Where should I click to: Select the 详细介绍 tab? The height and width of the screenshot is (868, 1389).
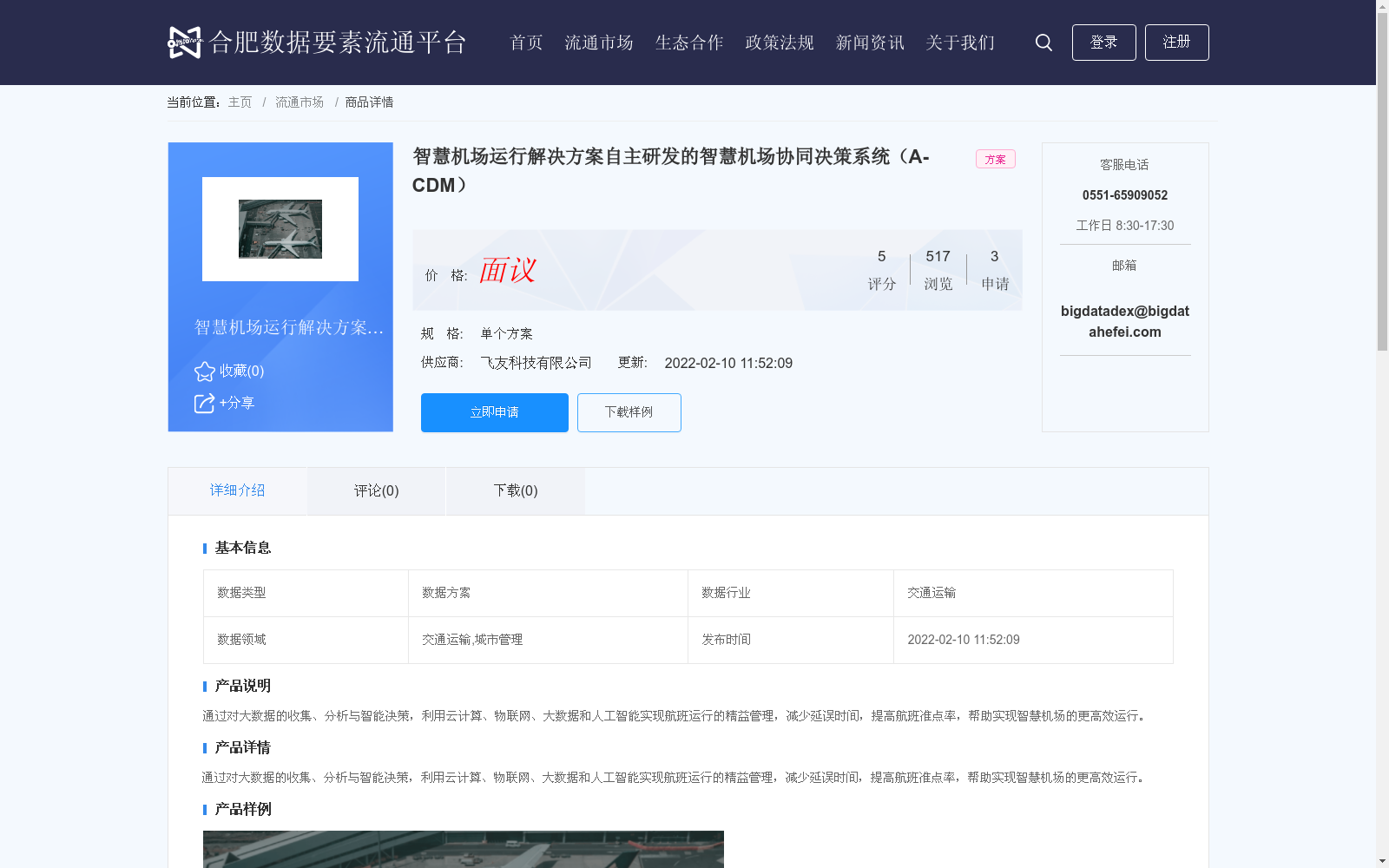tap(237, 490)
